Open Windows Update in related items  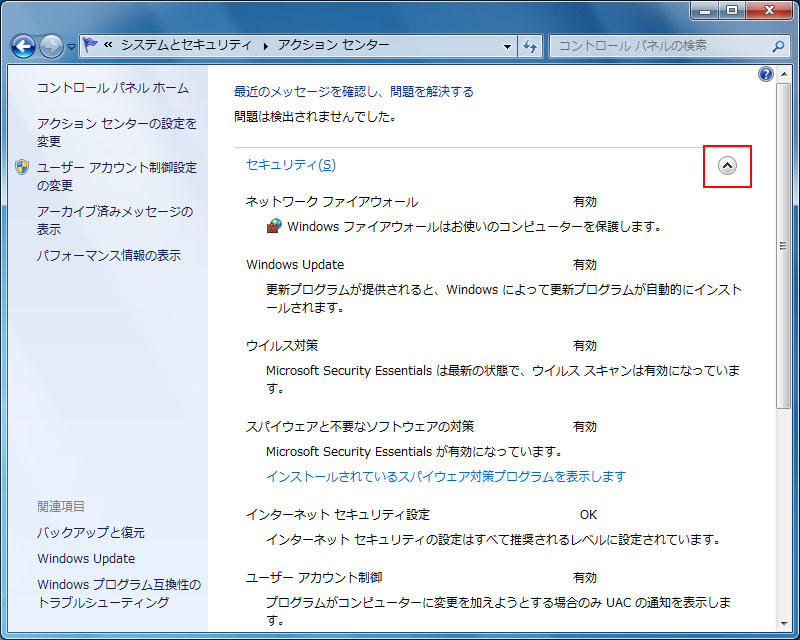pyautogui.click(x=86, y=558)
